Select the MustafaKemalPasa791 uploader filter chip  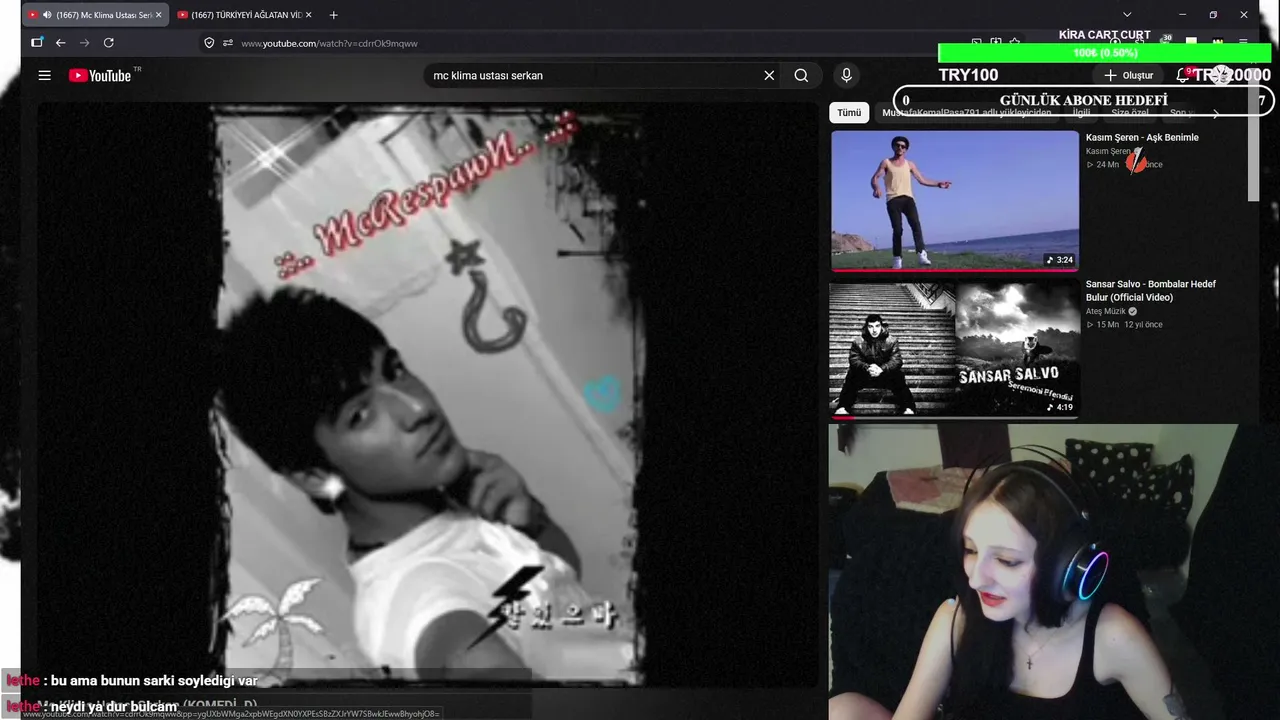coord(966,113)
